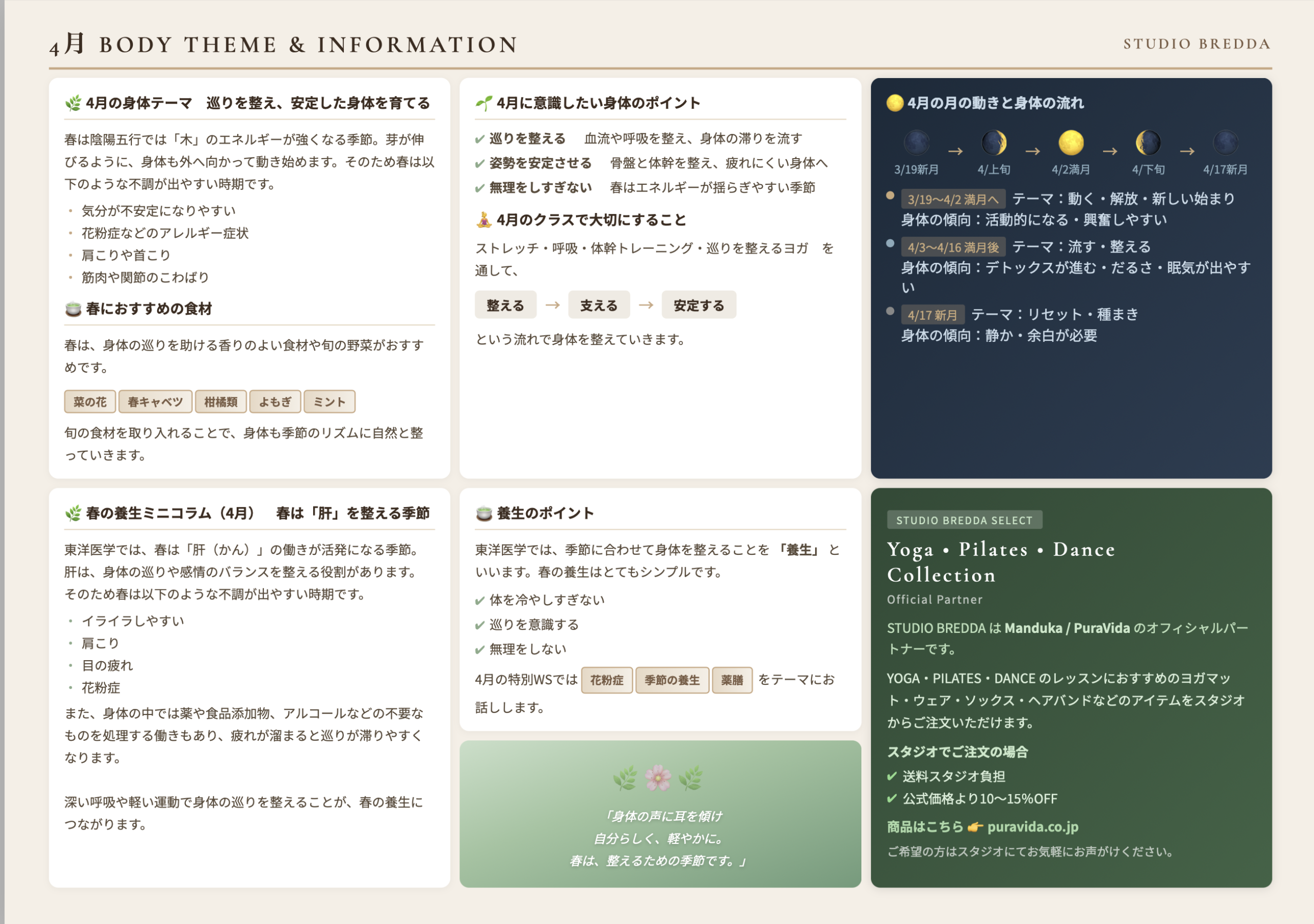This screenshot has width=1314, height=924.
Task: Select the 菜の花 food tag
Action: [x=90, y=402]
